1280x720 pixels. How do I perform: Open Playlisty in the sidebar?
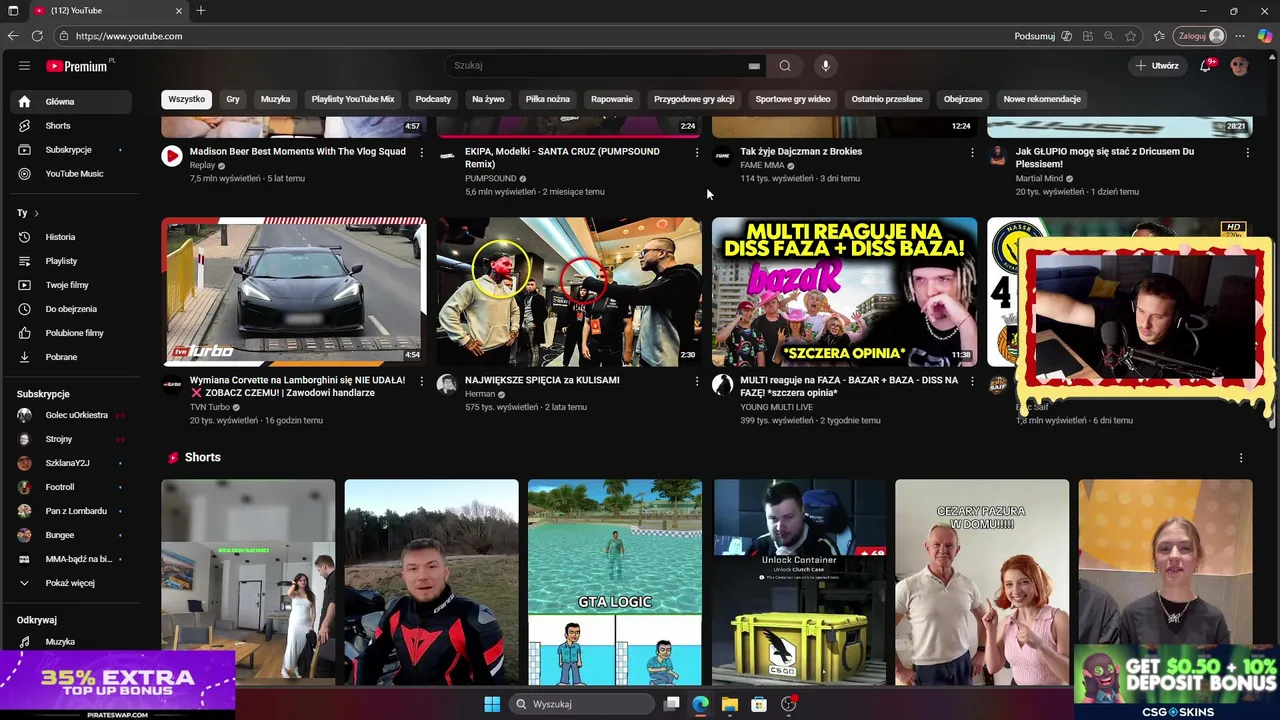[x=71, y=261]
